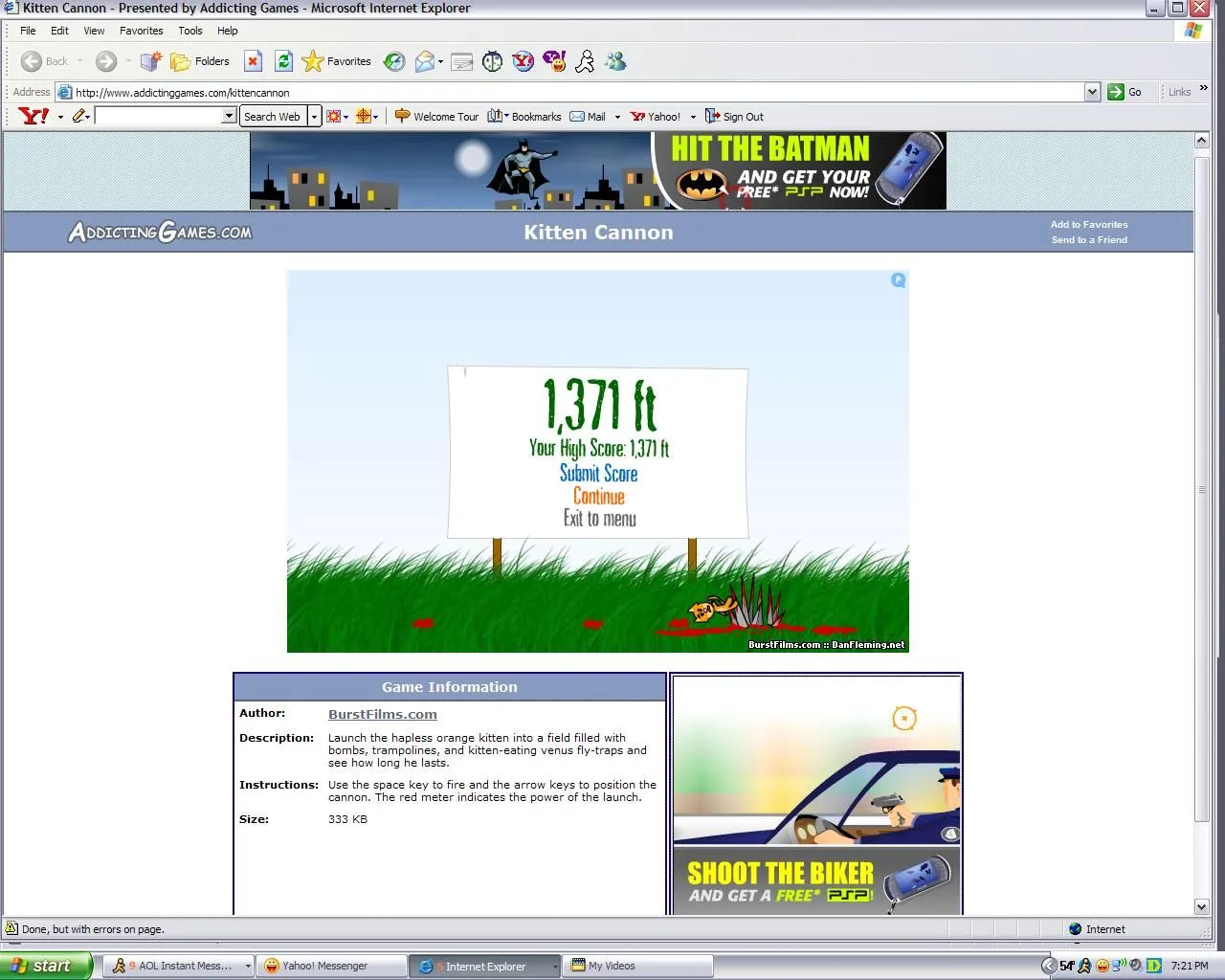Screen dimensions: 1225x980
Task: Click Add to Favorites link
Action: (1089, 225)
